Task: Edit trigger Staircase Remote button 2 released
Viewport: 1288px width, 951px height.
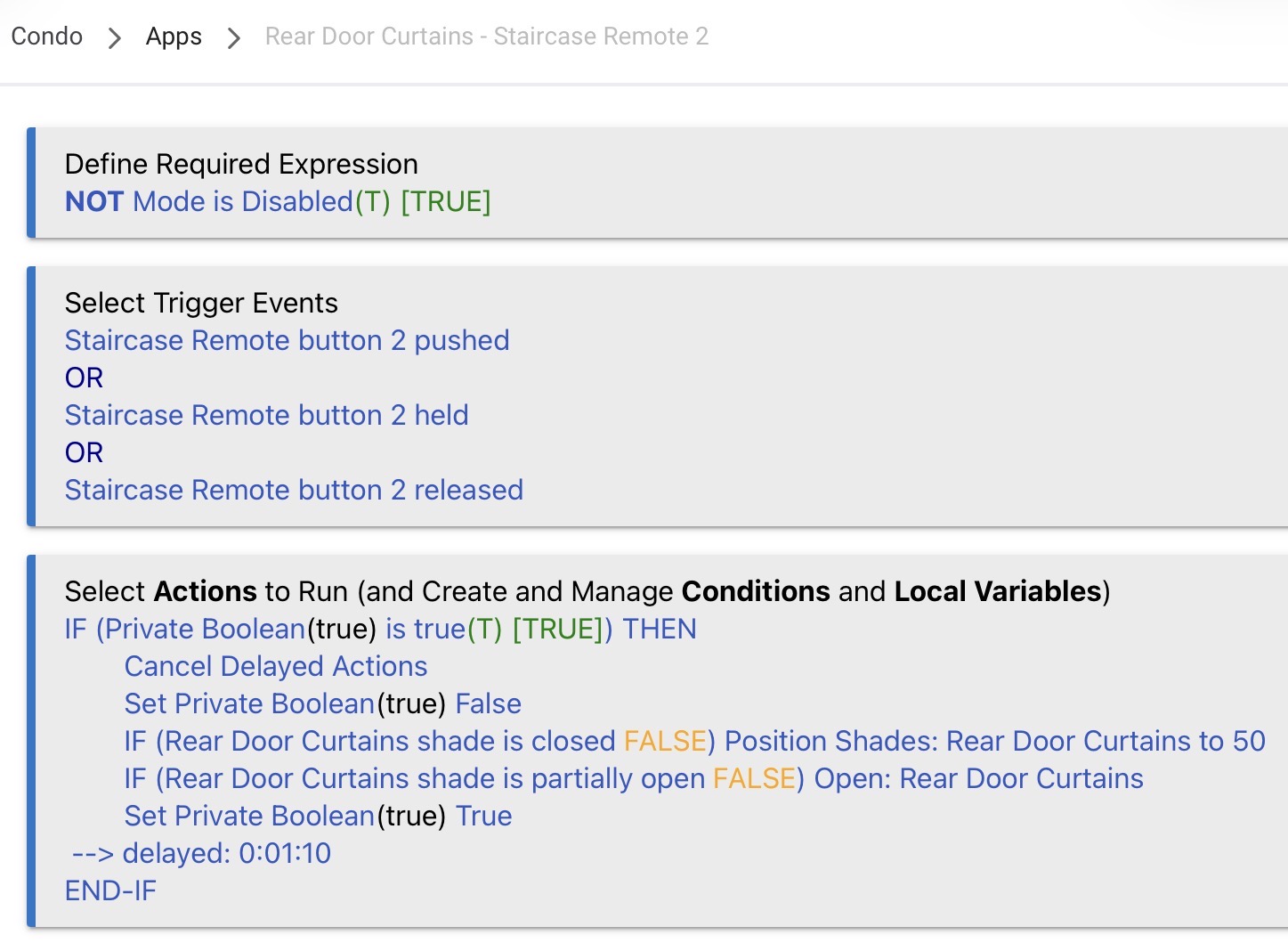Action: [294, 490]
